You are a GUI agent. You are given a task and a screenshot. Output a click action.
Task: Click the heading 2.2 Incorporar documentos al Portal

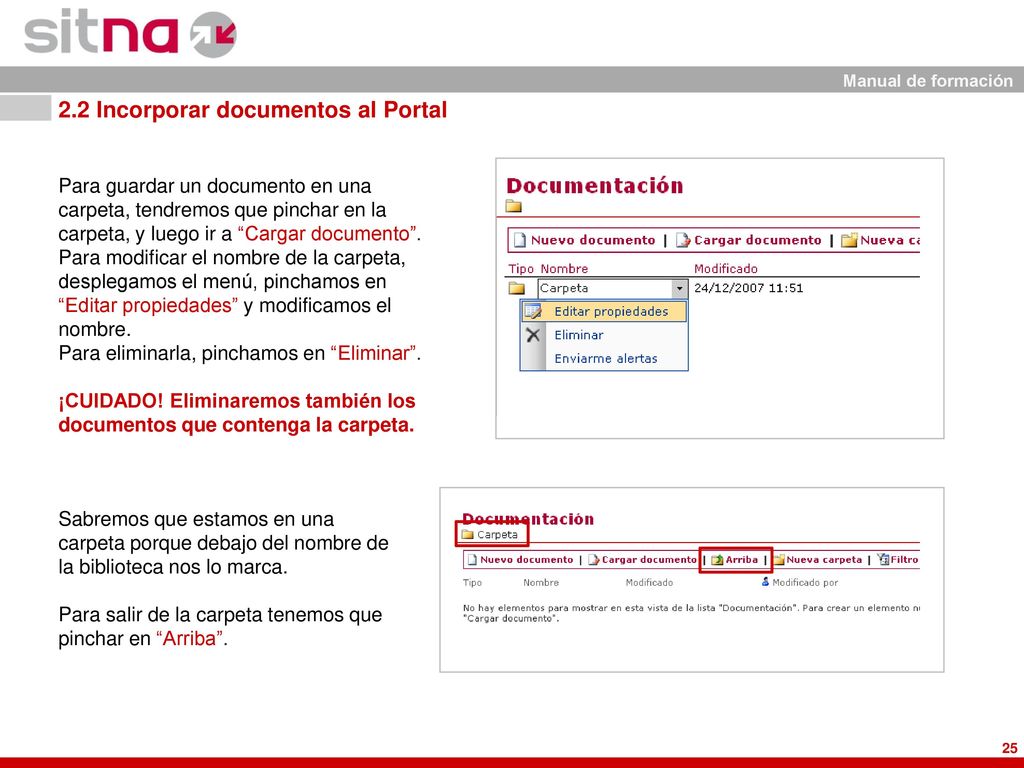(253, 110)
